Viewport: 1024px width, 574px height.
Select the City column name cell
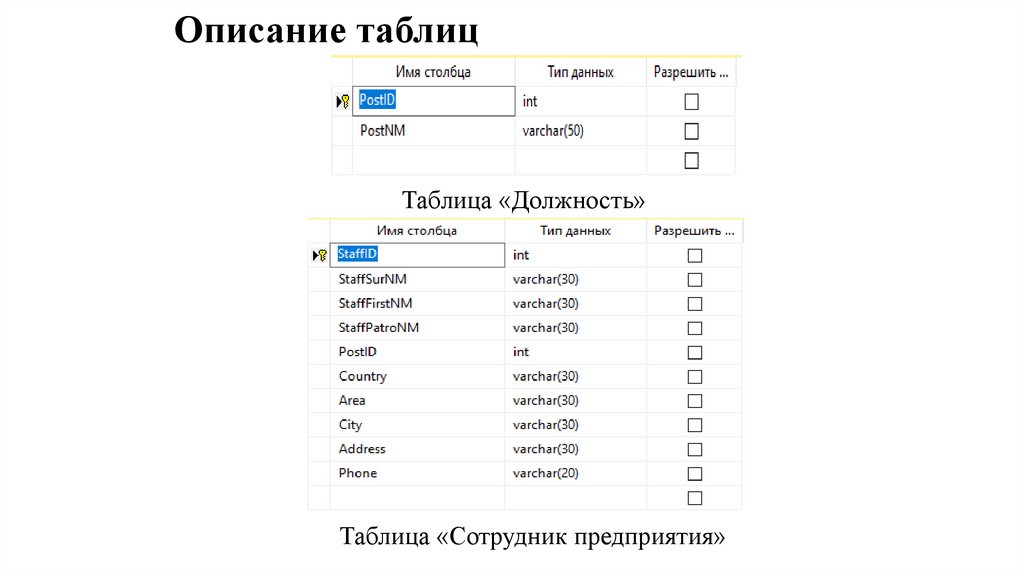(x=417, y=424)
